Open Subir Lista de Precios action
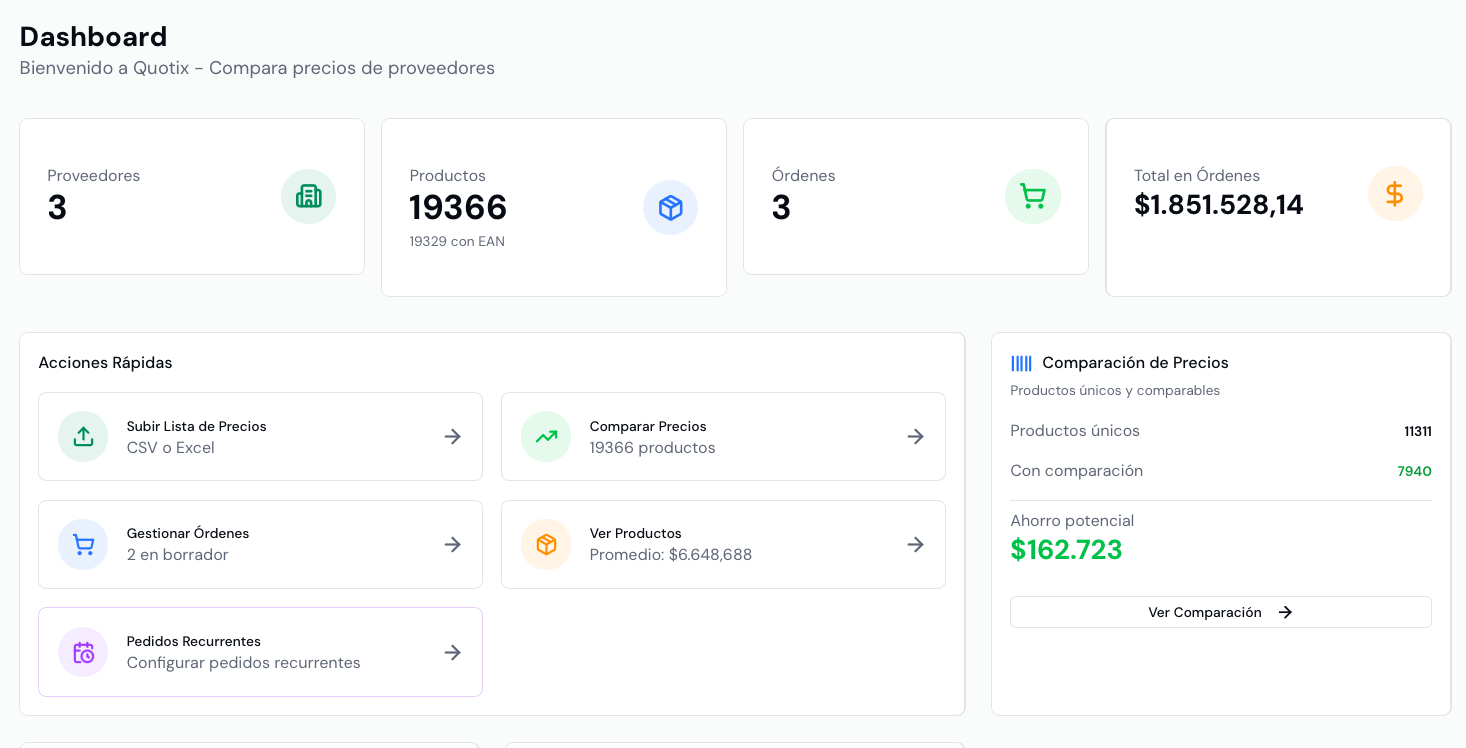 click(260, 436)
